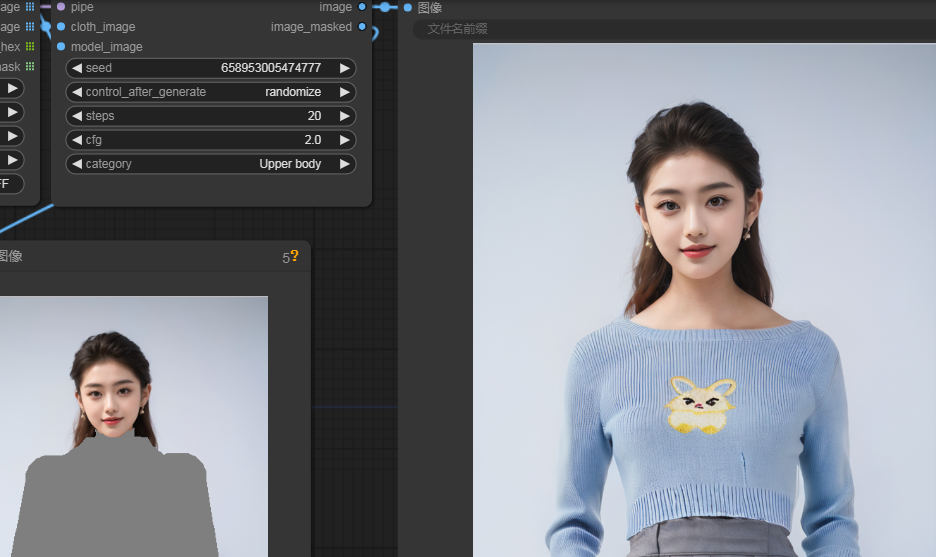The width and height of the screenshot is (936, 557).
Task: Click the purple pipe input socket
Action: 61,7
